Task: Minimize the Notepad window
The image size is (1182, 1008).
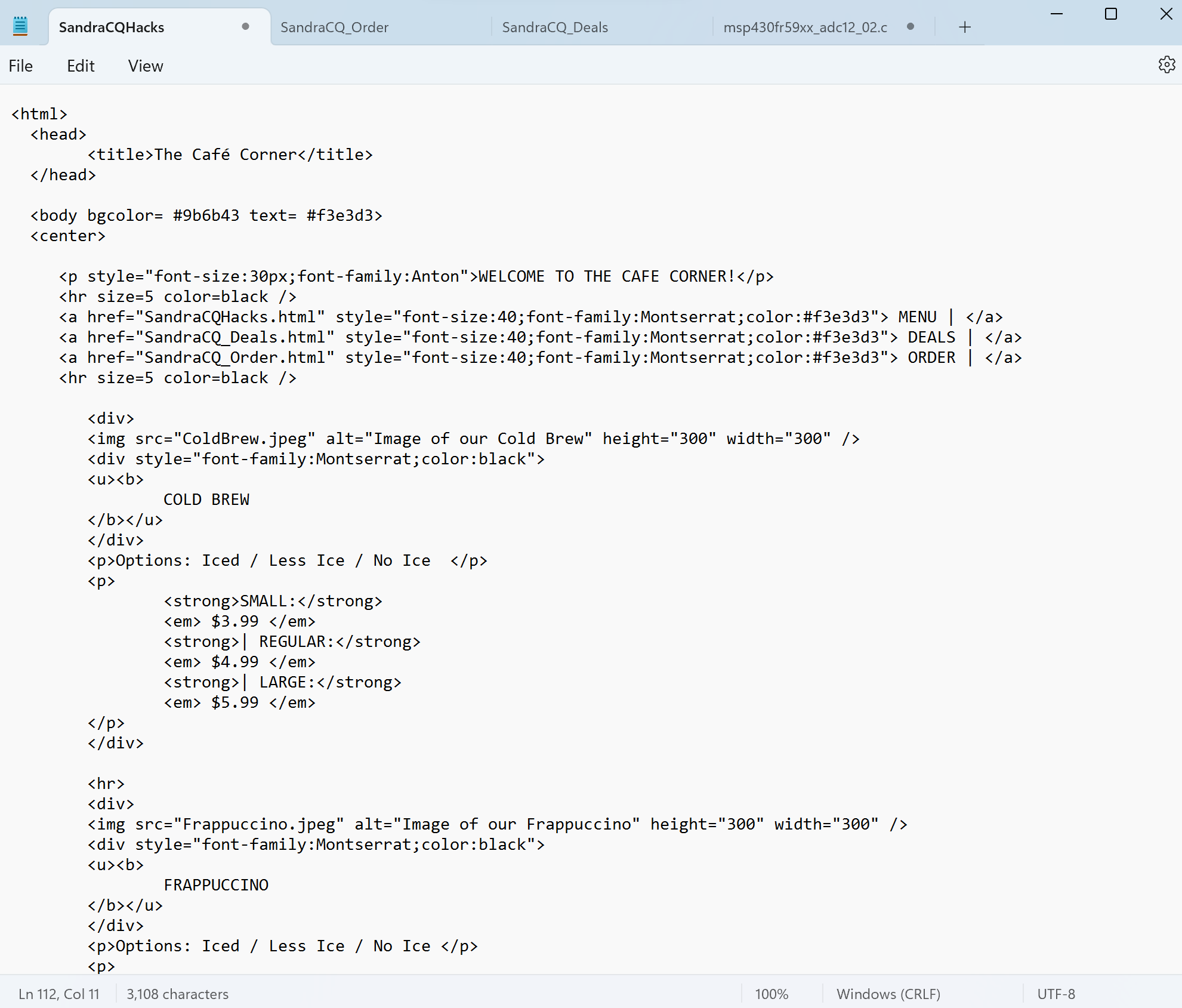Action: pos(1057,14)
